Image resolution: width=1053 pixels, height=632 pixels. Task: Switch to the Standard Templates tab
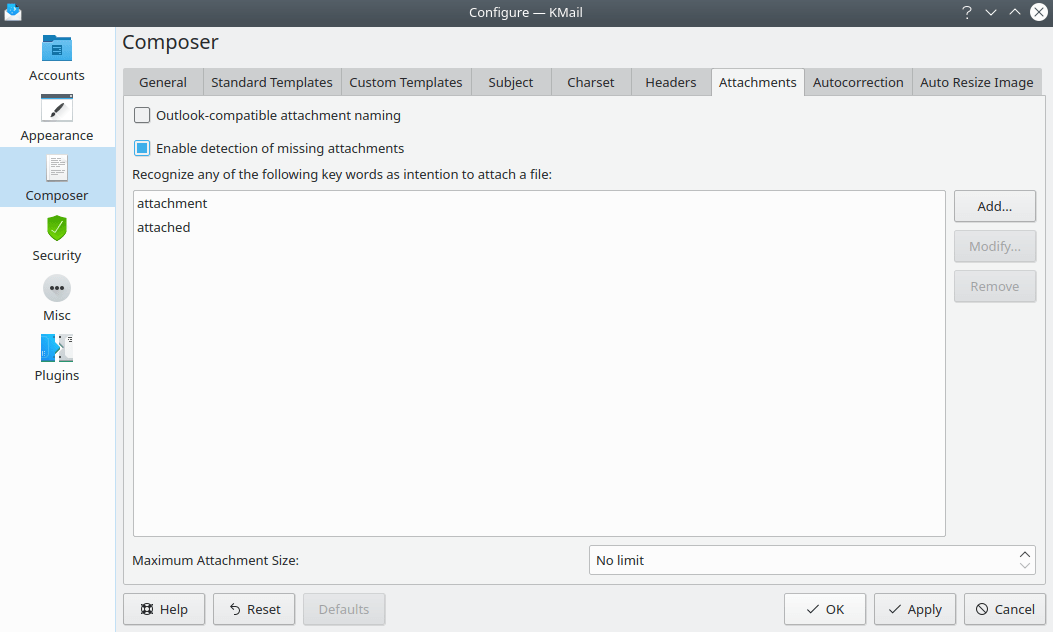(x=271, y=82)
